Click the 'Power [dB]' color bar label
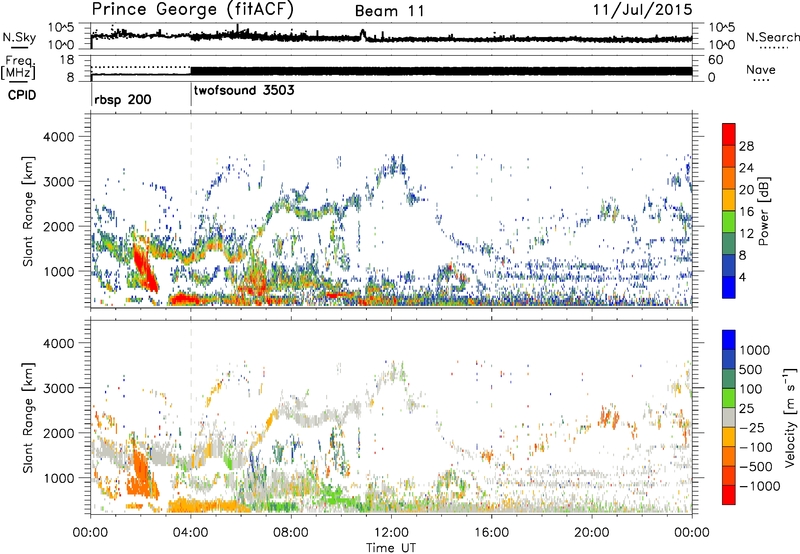The height and width of the screenshot is (554, 800). click(x=763, y=211)
